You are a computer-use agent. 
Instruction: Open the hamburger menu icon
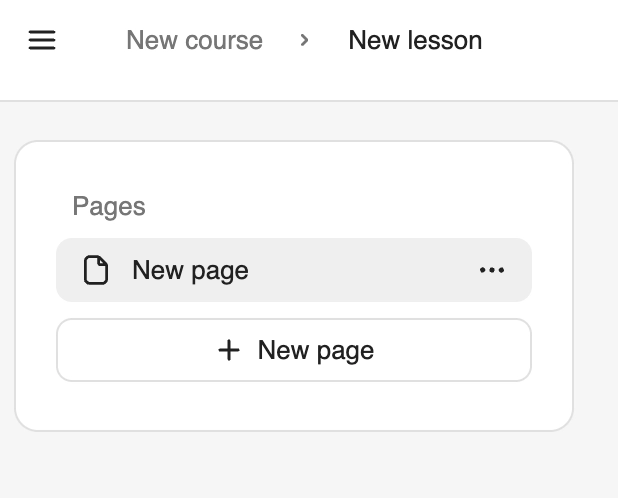(x=42, y=40)
